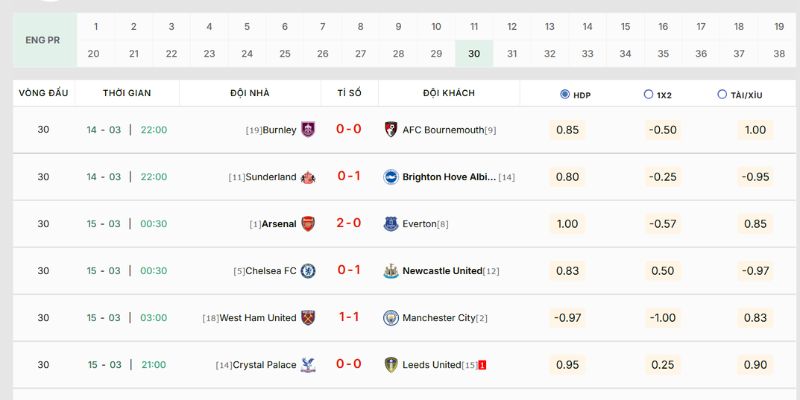
Task: Click the AFC Bournemouth crest icon
Action: click(x=391, y=129)
